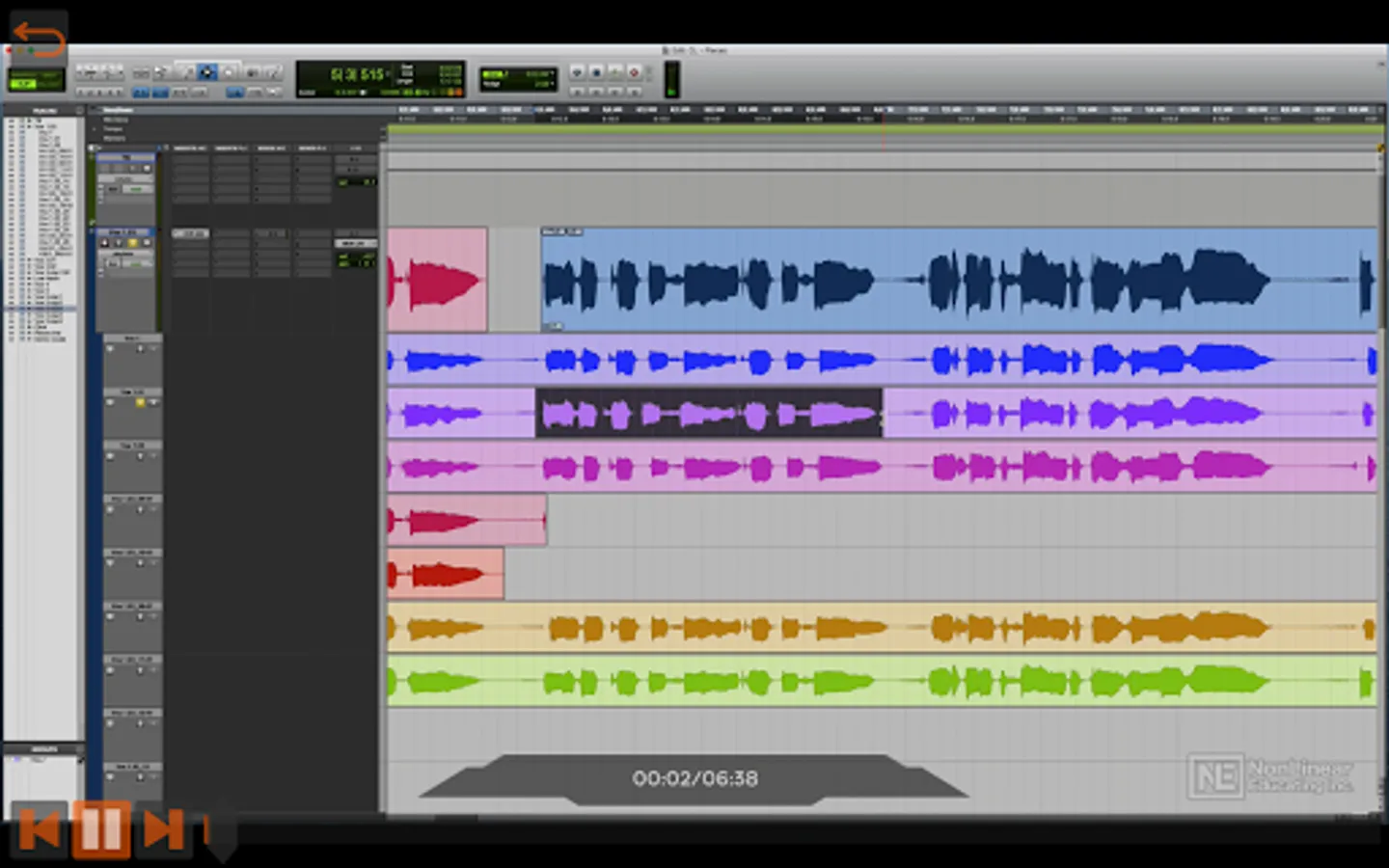Record-enable the selected vocal track
The image size is (1389, 868).
click(106, 243)
